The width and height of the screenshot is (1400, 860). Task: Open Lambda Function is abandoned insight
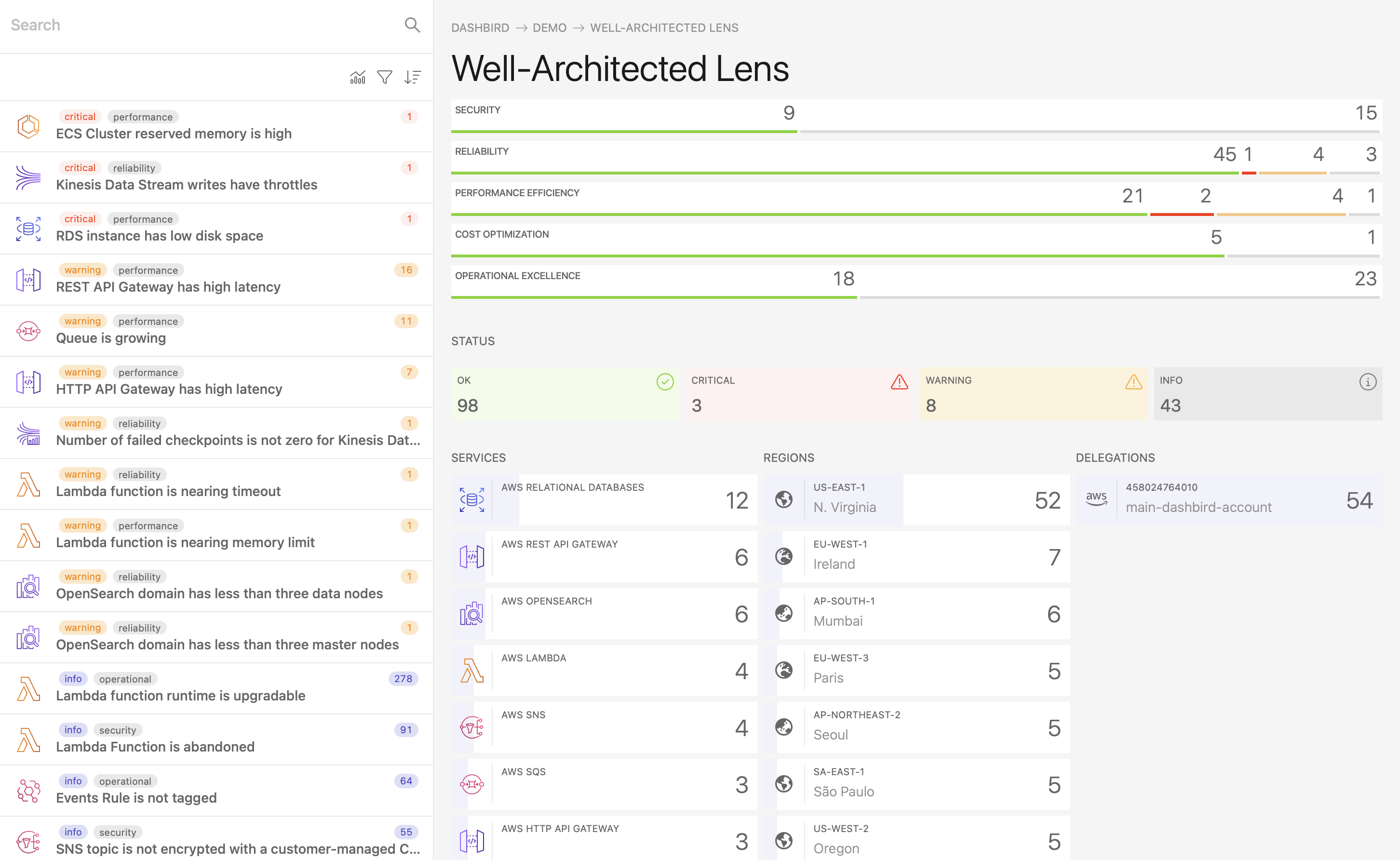pos(216,739)
